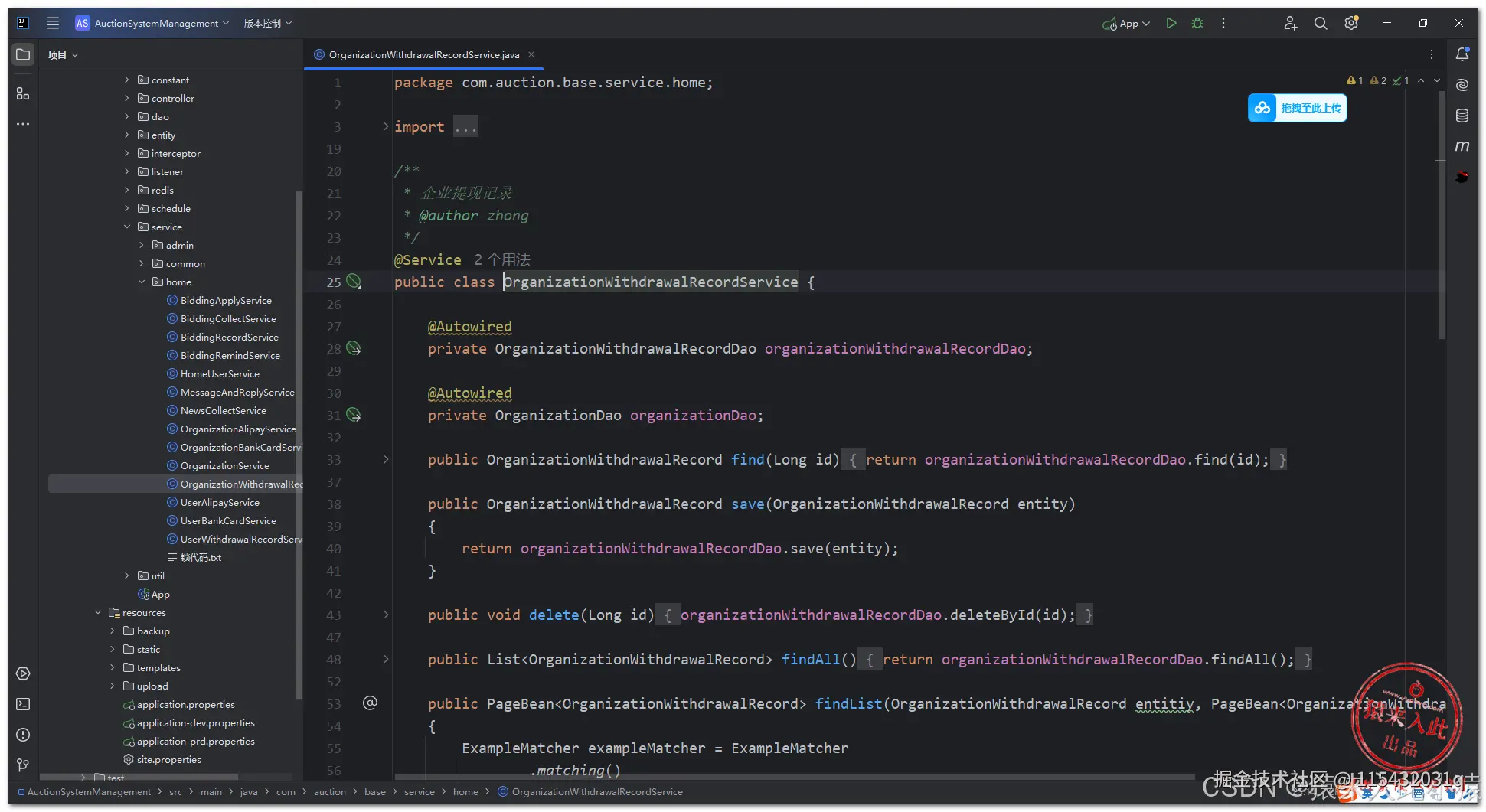Viewport: 1486px width, 812px height.
Task: Open AuctionSystemManagement project dropdown
Action: point(152,23)
